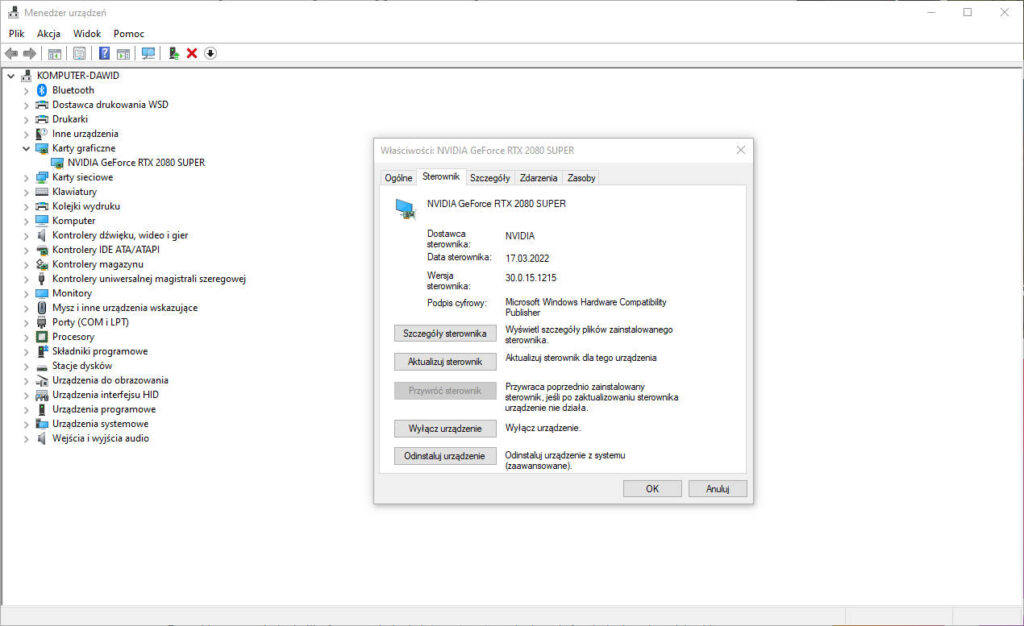Viewport: 1024px width, 626px height.
Task: Collapse the Karty graficzne branch
Action: coord(26,149)
